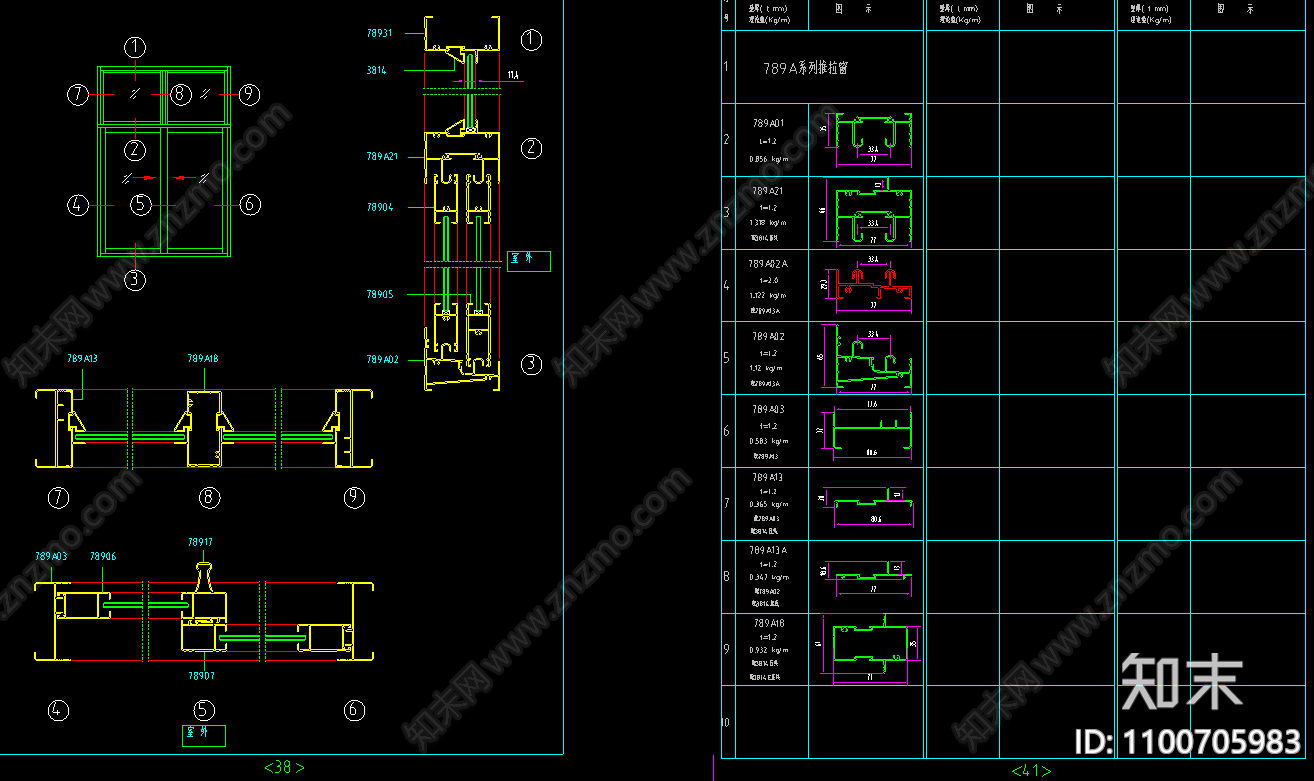
Task: Select the 789A13 name in table row 7
Action: coord(768,477)
